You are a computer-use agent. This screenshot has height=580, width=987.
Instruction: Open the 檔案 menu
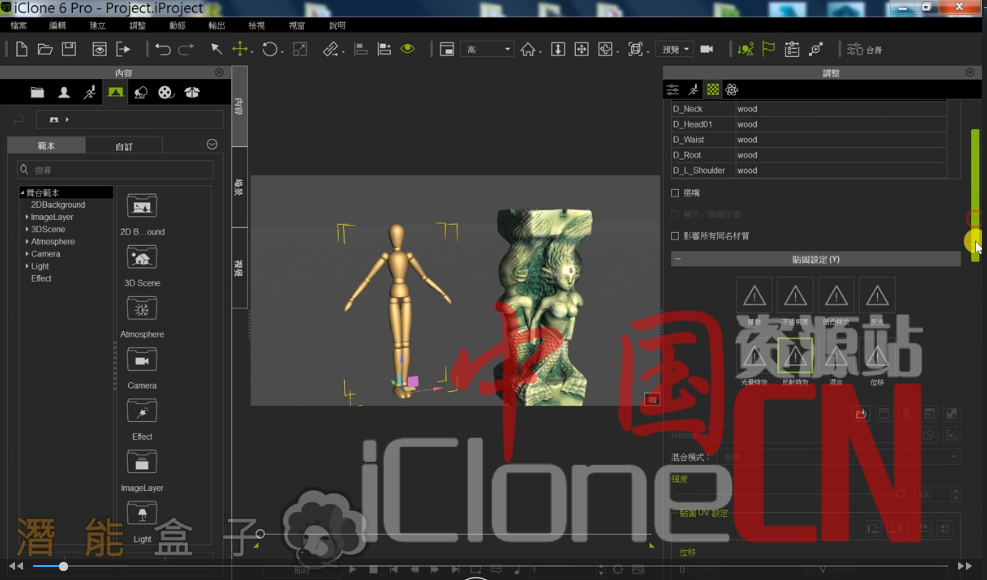click(19, 25)
